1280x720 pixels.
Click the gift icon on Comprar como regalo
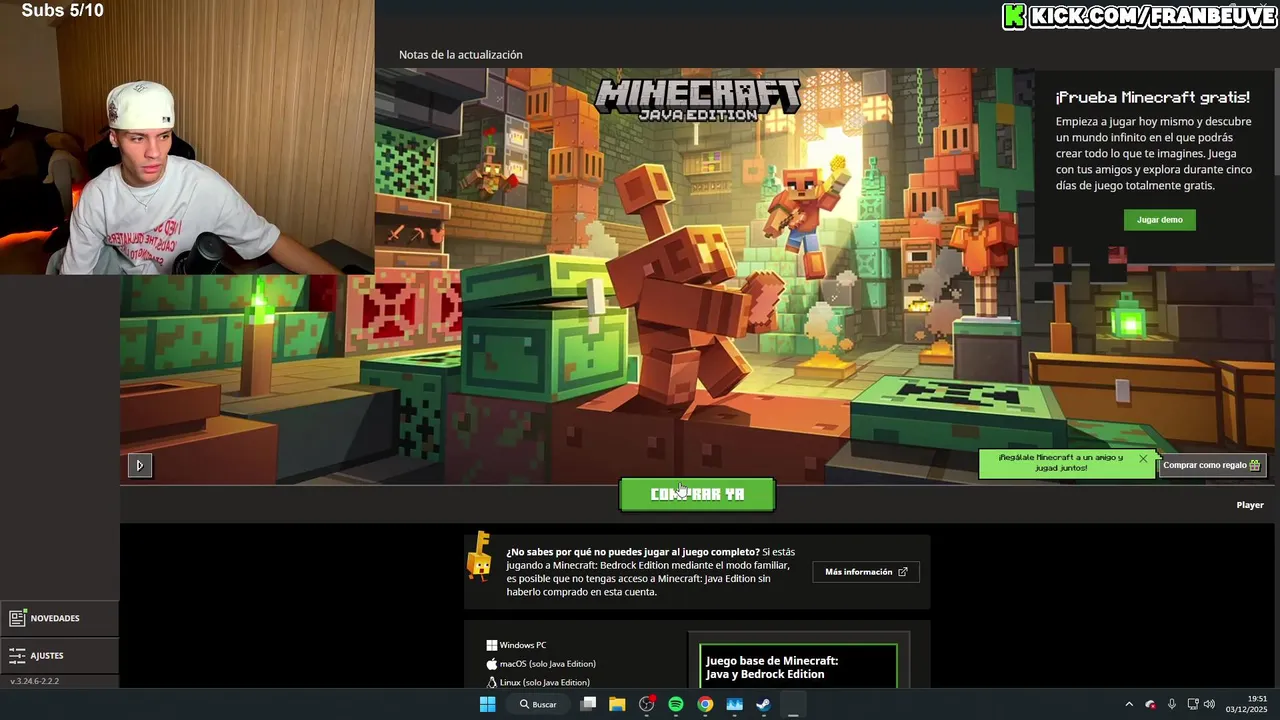tap(1255, 465)
